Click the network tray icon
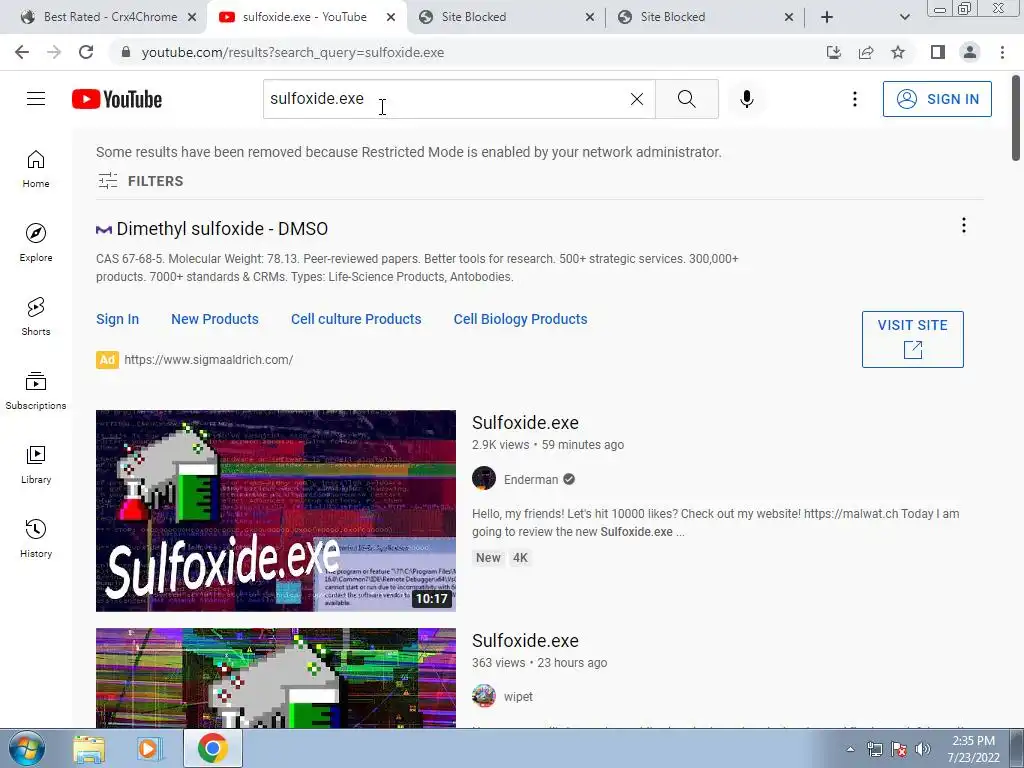1024x768 pixels. click(874, 749)
